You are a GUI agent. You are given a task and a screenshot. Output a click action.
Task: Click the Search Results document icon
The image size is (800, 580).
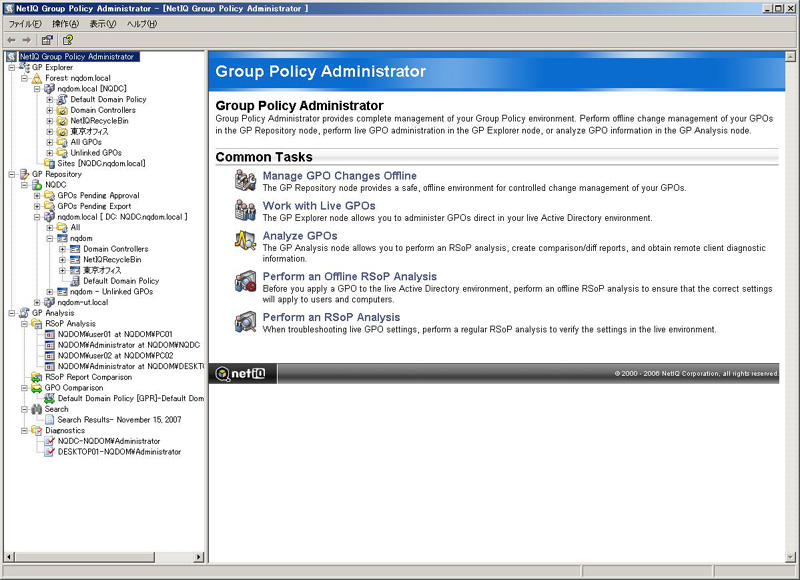point(49,420)
